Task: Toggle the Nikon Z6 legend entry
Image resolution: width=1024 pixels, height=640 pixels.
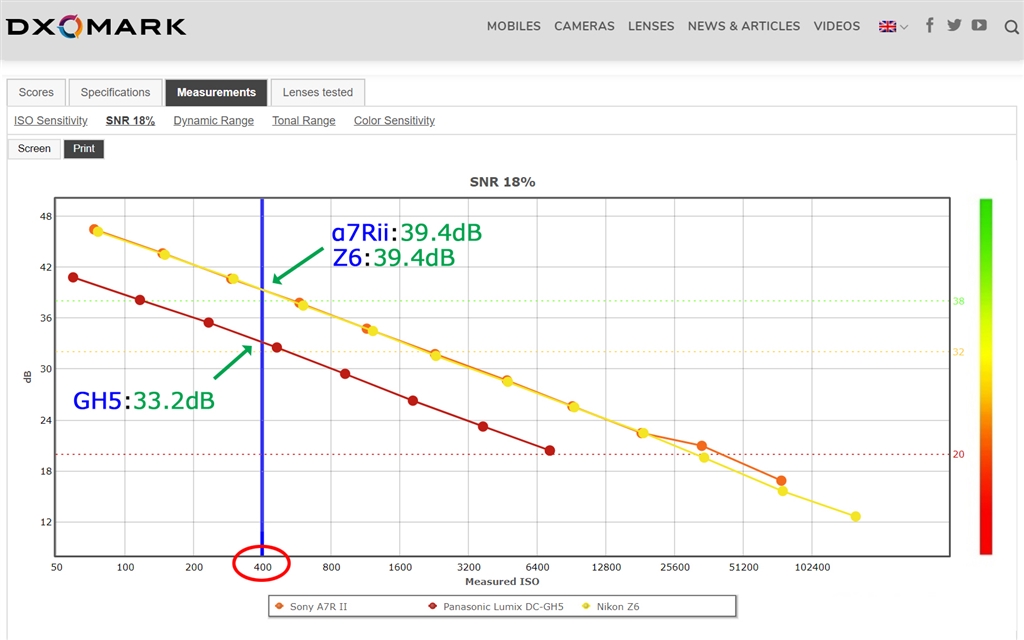Action: 611,607
